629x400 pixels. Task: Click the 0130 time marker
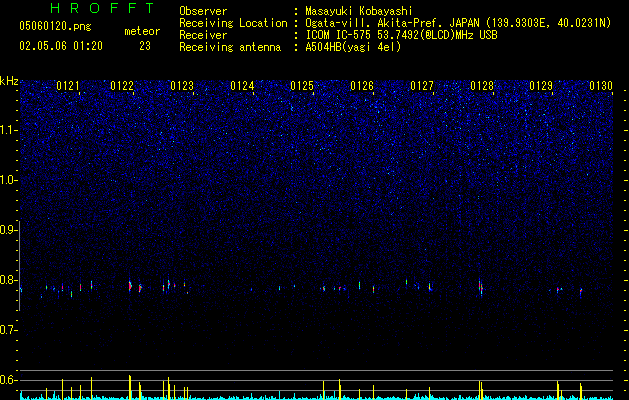point(601,86)
